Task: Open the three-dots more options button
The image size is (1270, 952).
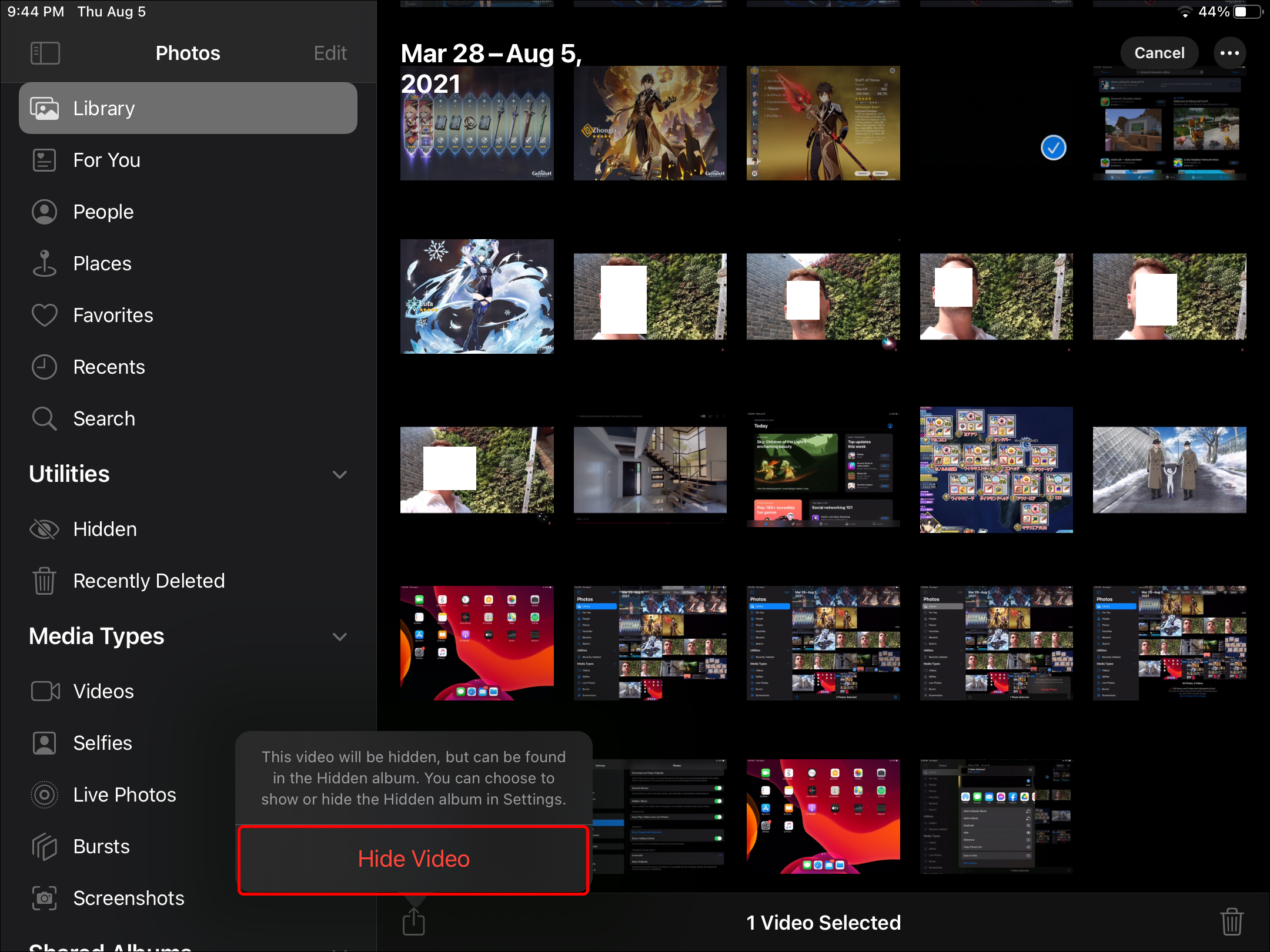Action: point(1229,53)
